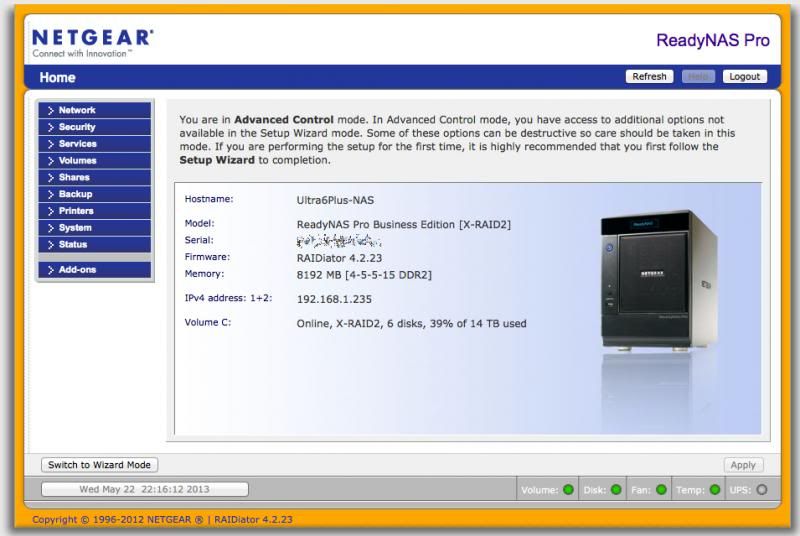Expand the Volumes arrow chevron
Screen dimensions: 800x536
pyautogui.click(x=51, y=161)
